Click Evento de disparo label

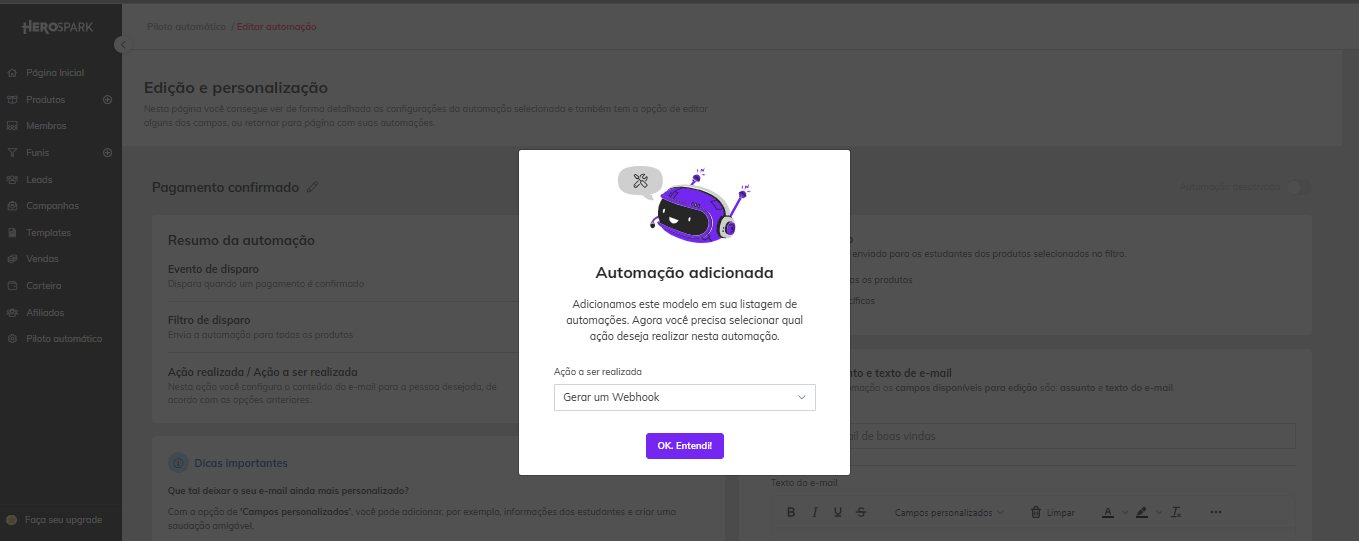click(213, 270)
